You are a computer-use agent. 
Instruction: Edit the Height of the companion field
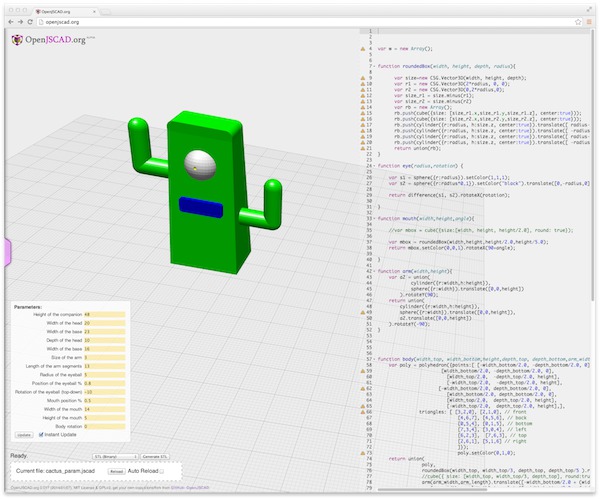(x=104, y=315)
